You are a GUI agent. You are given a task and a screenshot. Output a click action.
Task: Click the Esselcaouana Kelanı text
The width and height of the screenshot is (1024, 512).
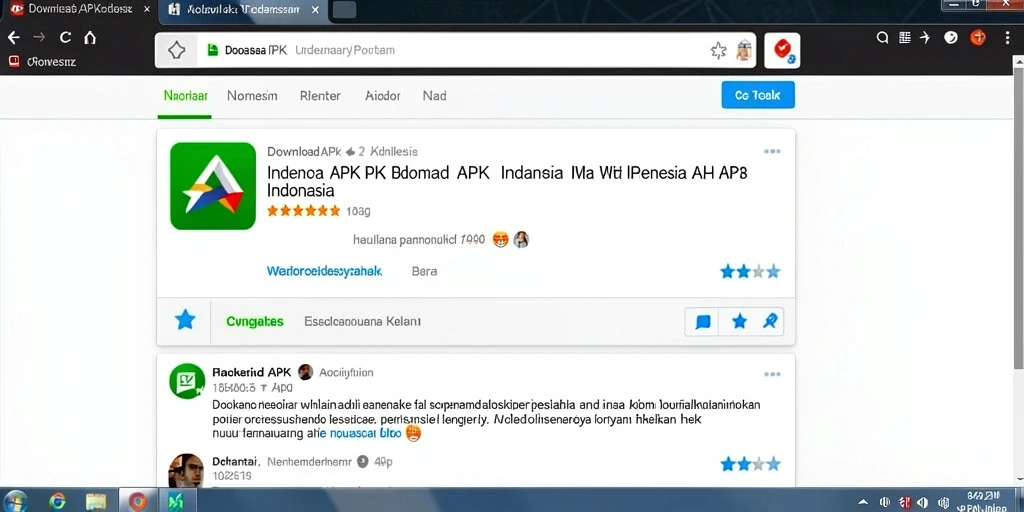coord(362,321)
